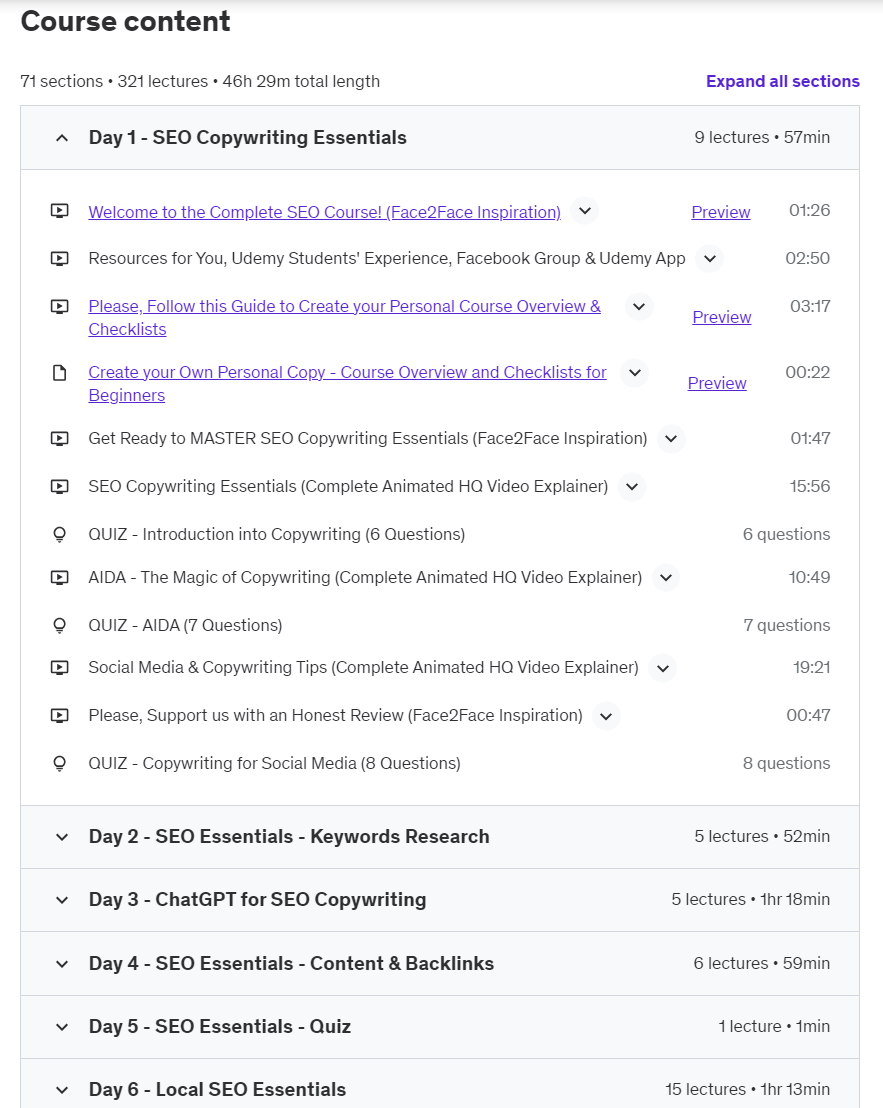This screenshot has width=883, height=1108.
Task: Click video icon beside AIDA Magic of Copywriting
Action: 60,578
